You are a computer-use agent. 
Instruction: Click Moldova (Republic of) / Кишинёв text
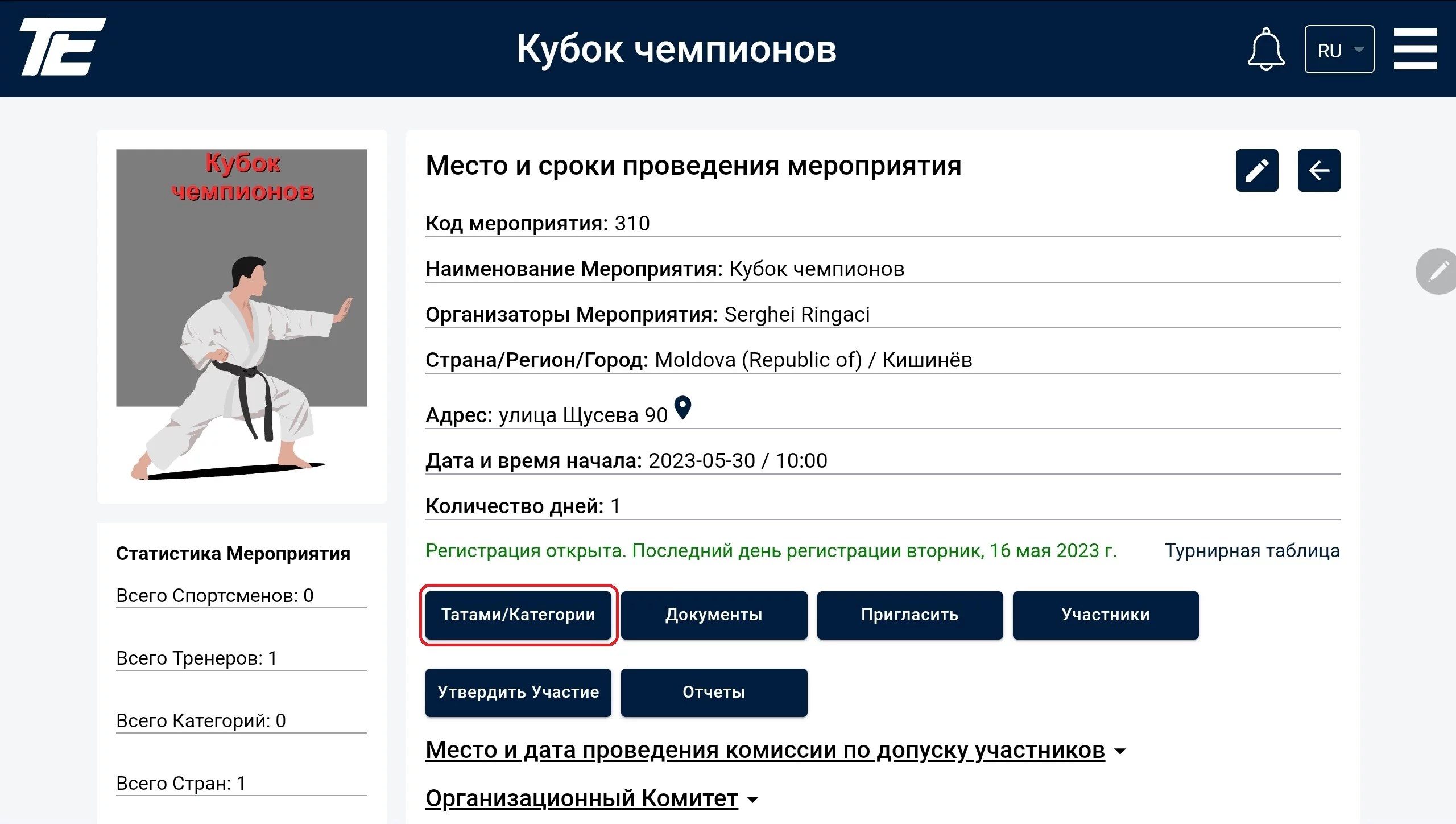813,360
